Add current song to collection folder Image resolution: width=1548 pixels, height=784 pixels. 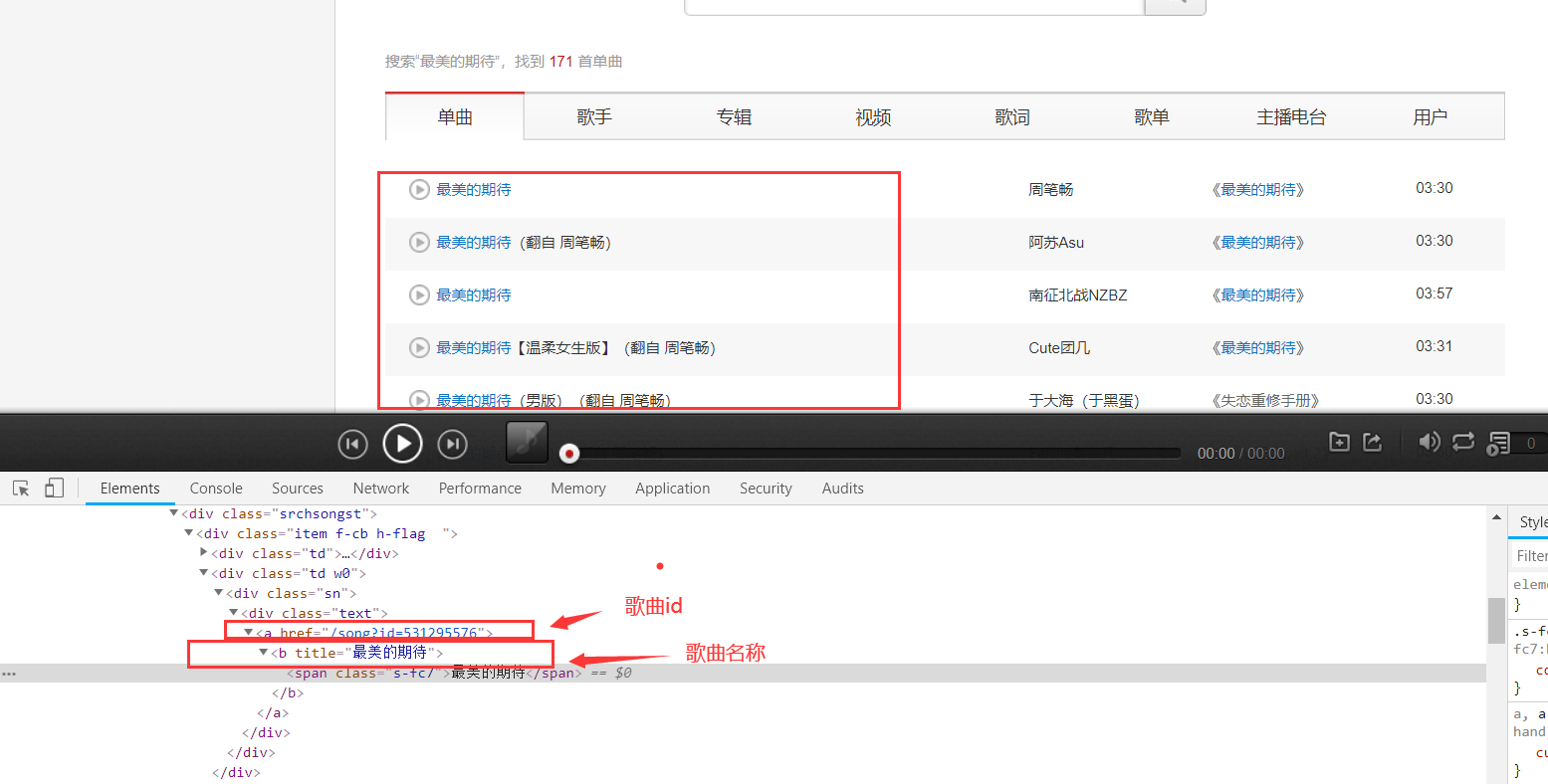pyautogui.click(x=1340, y=442)
